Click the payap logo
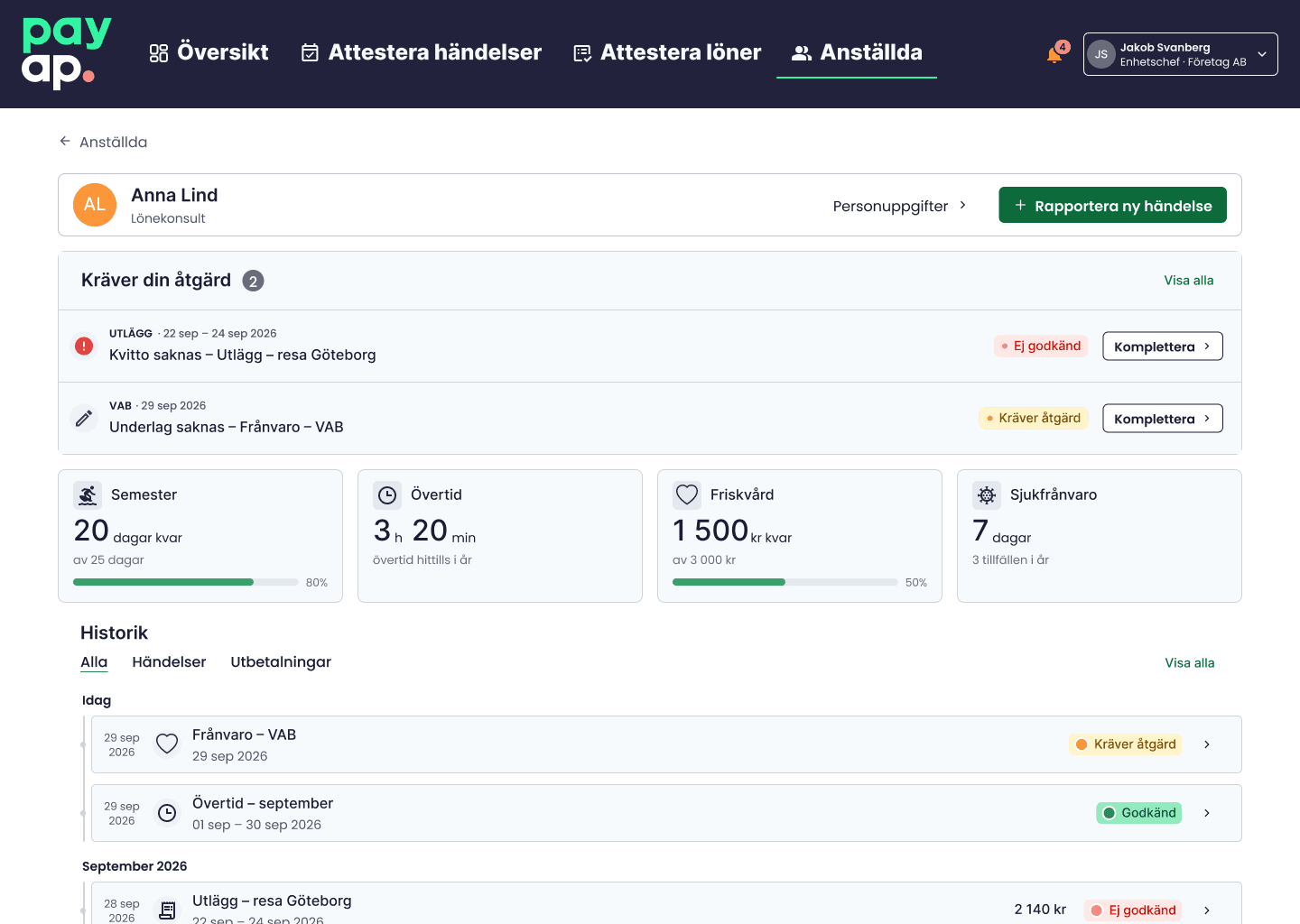Screen dimensions: 1300x924 (x=67, y=53)
